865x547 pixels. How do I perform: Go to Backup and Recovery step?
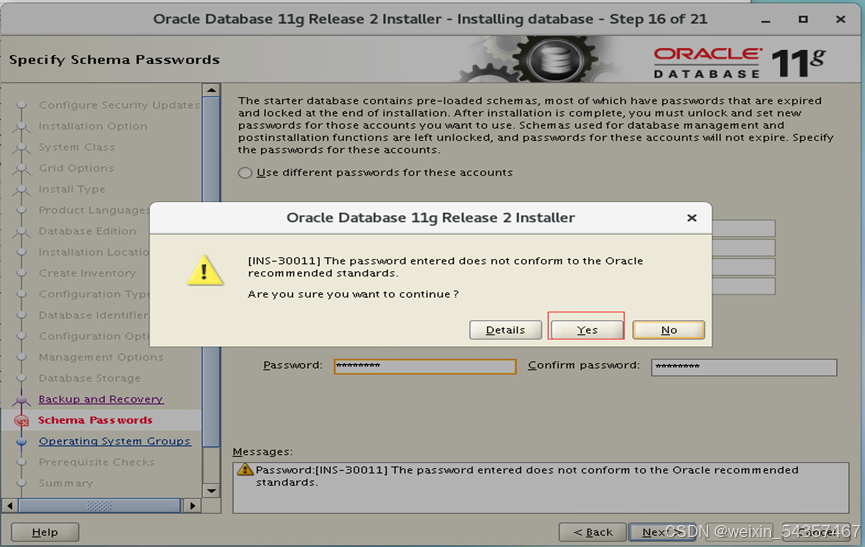pyautogui.click(x=100, y=399)
